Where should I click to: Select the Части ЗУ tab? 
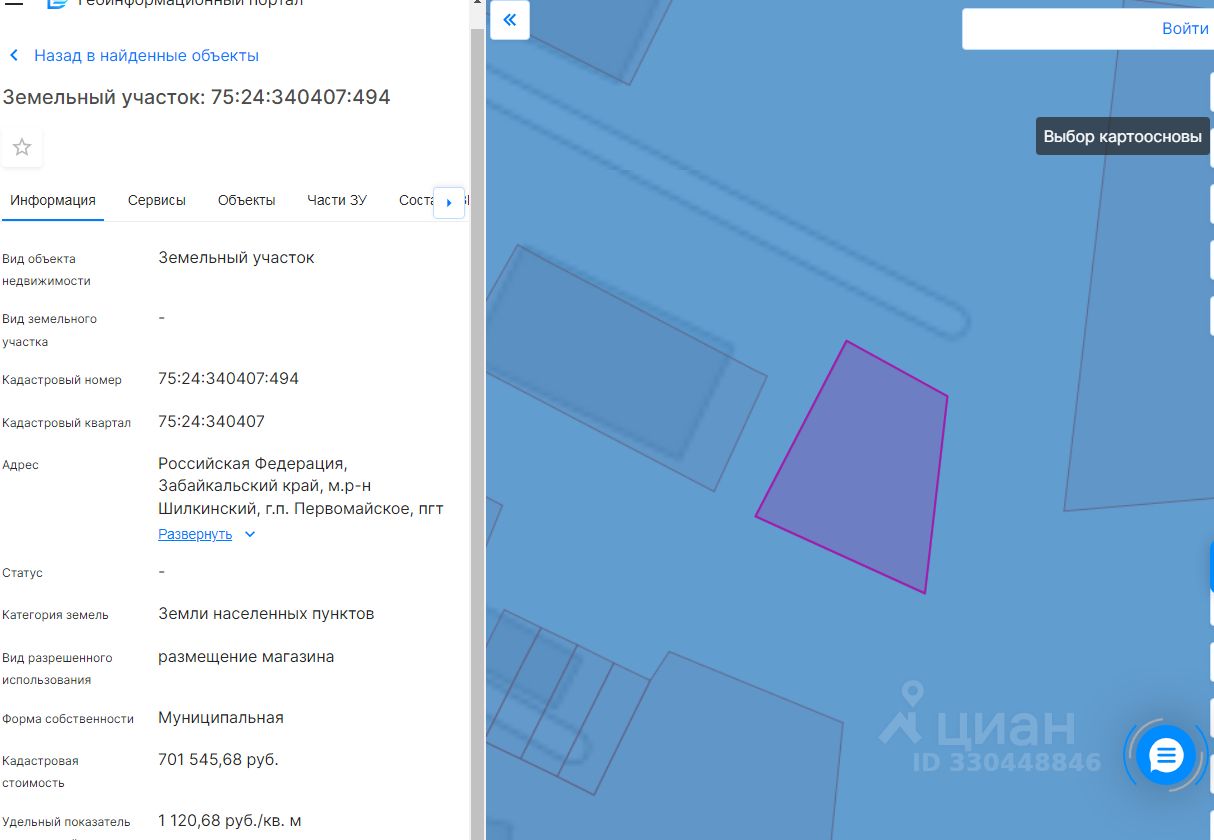337,200
